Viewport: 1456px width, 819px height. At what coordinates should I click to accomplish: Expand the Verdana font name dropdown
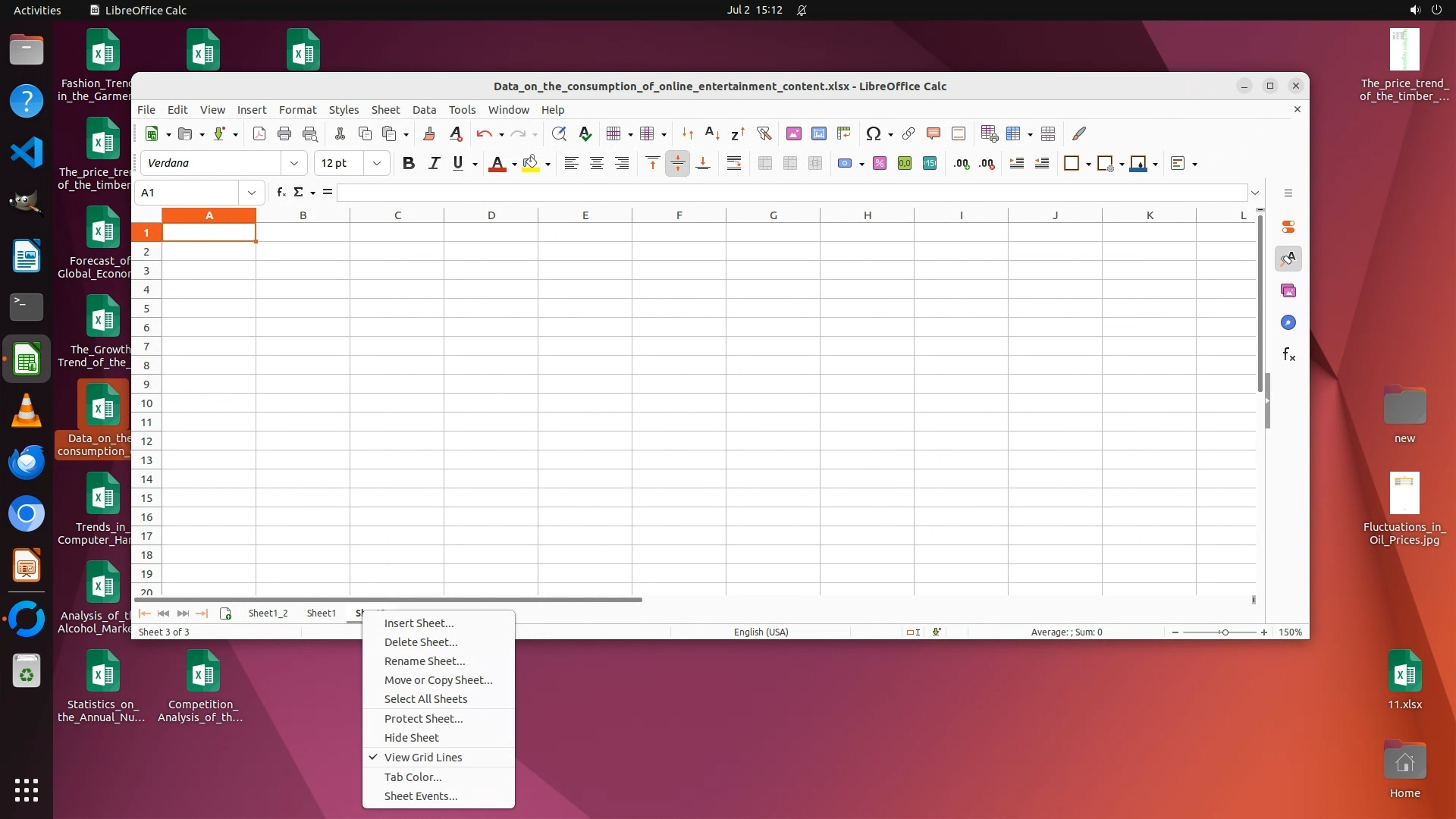(x=294, y=163)
